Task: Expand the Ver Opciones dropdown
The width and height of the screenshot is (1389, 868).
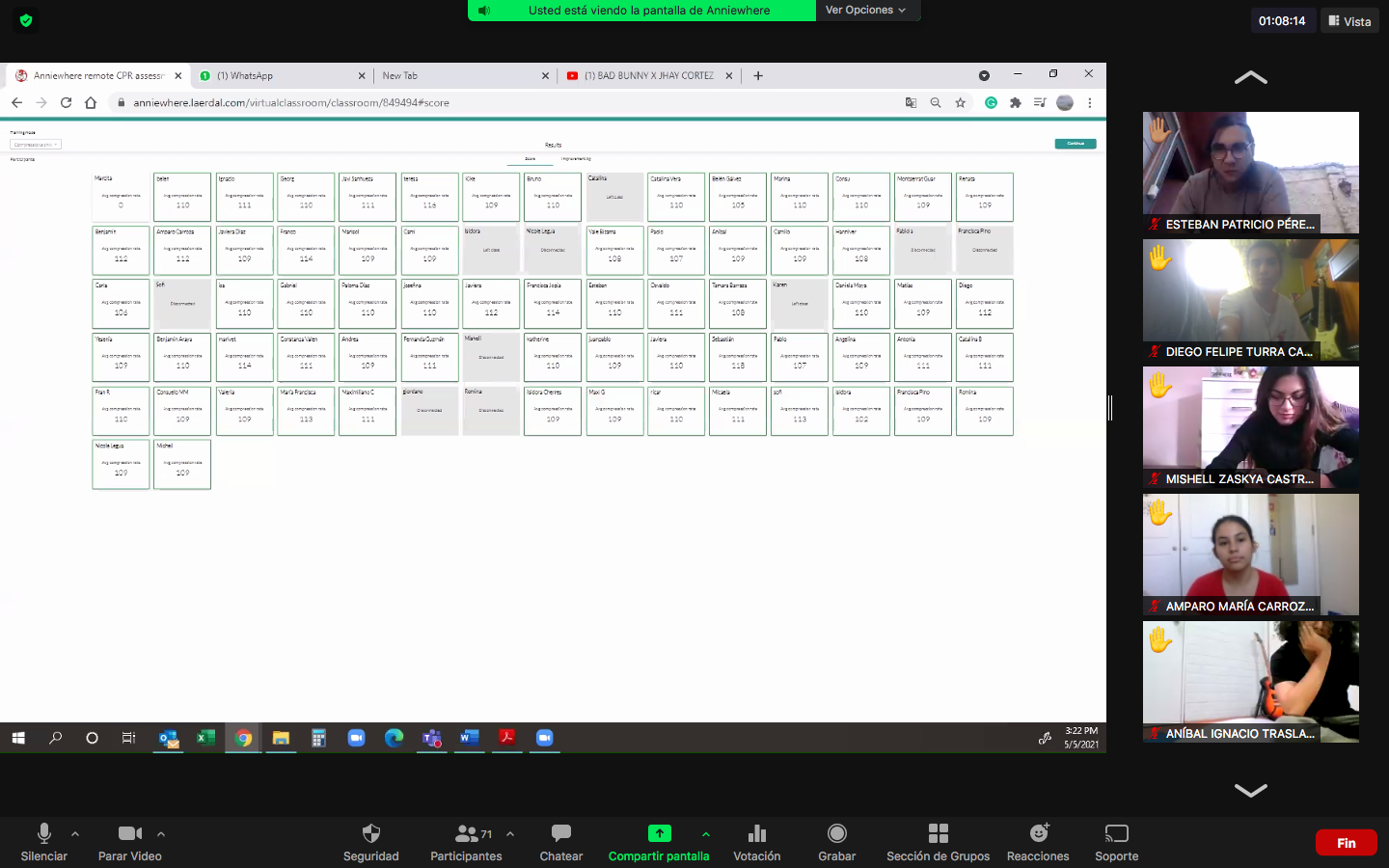Action: (865, 11)
